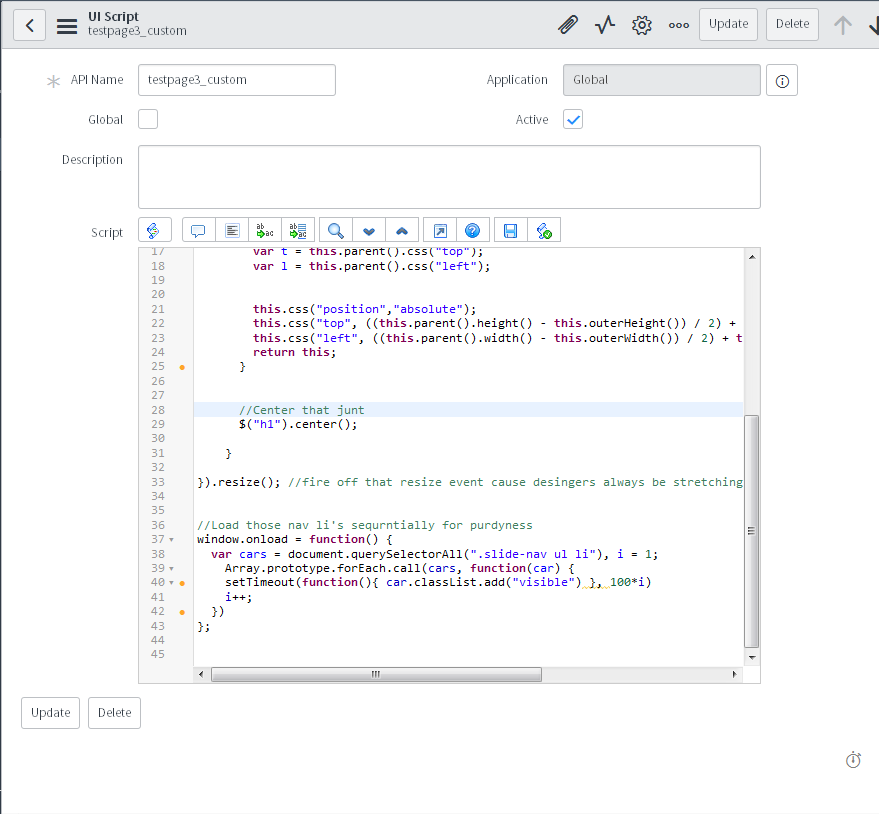The image size is (879, 814).
Task: Click the replace all icon
Action: point(298,231)
